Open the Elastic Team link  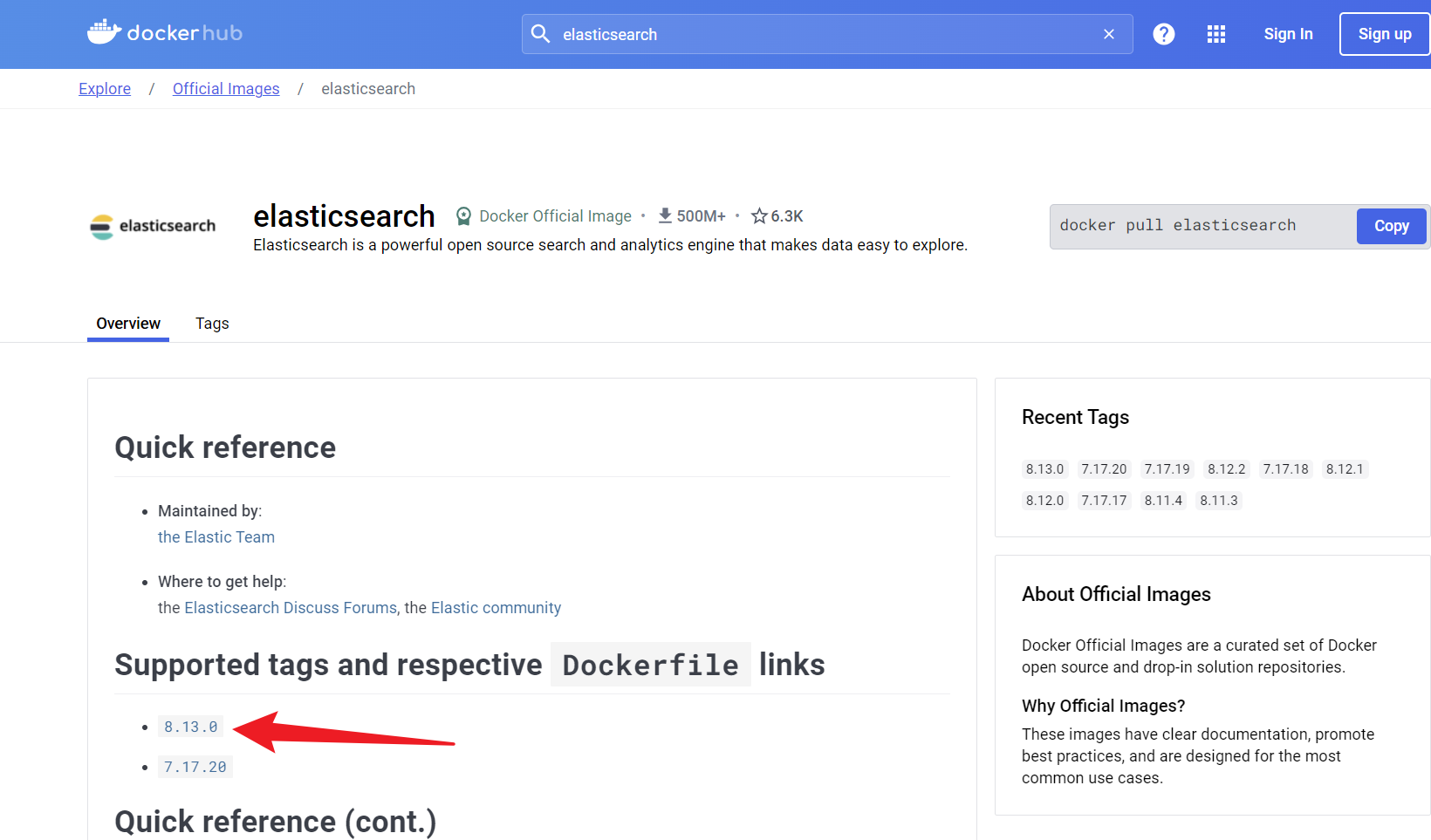click(x=216, y=537)
